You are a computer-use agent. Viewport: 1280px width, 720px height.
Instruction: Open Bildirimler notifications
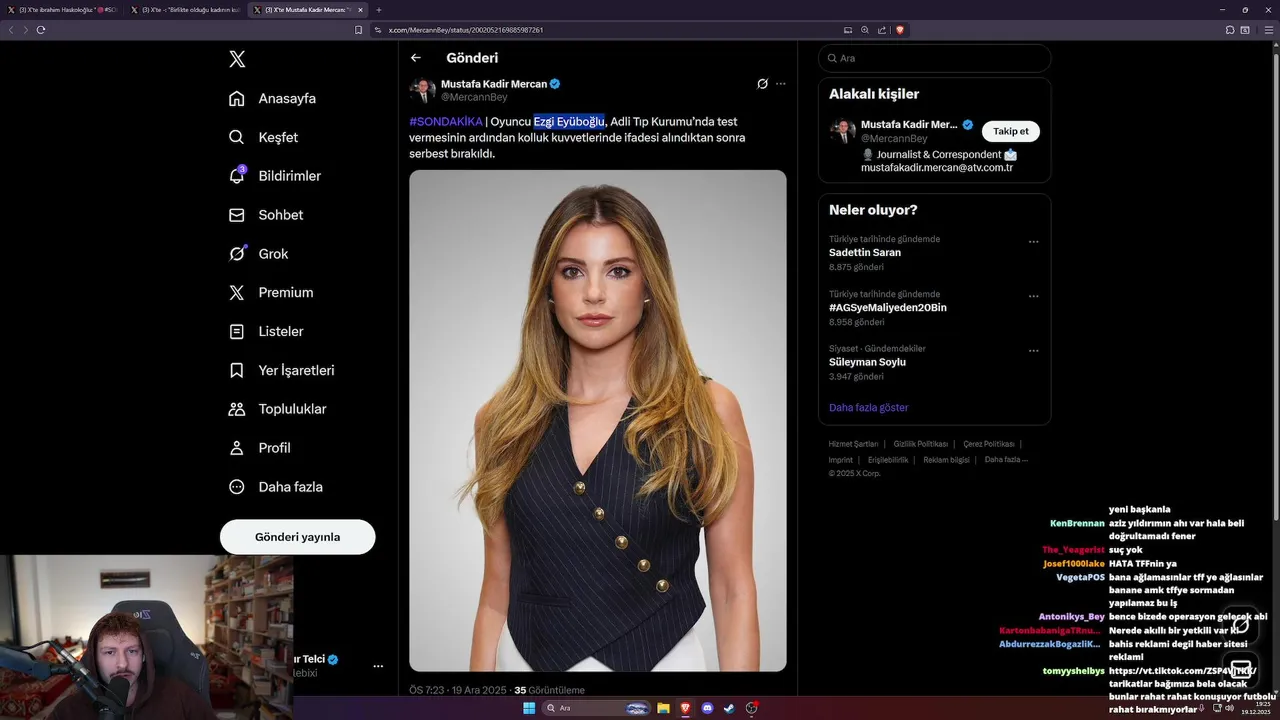(x=274, y=176)
